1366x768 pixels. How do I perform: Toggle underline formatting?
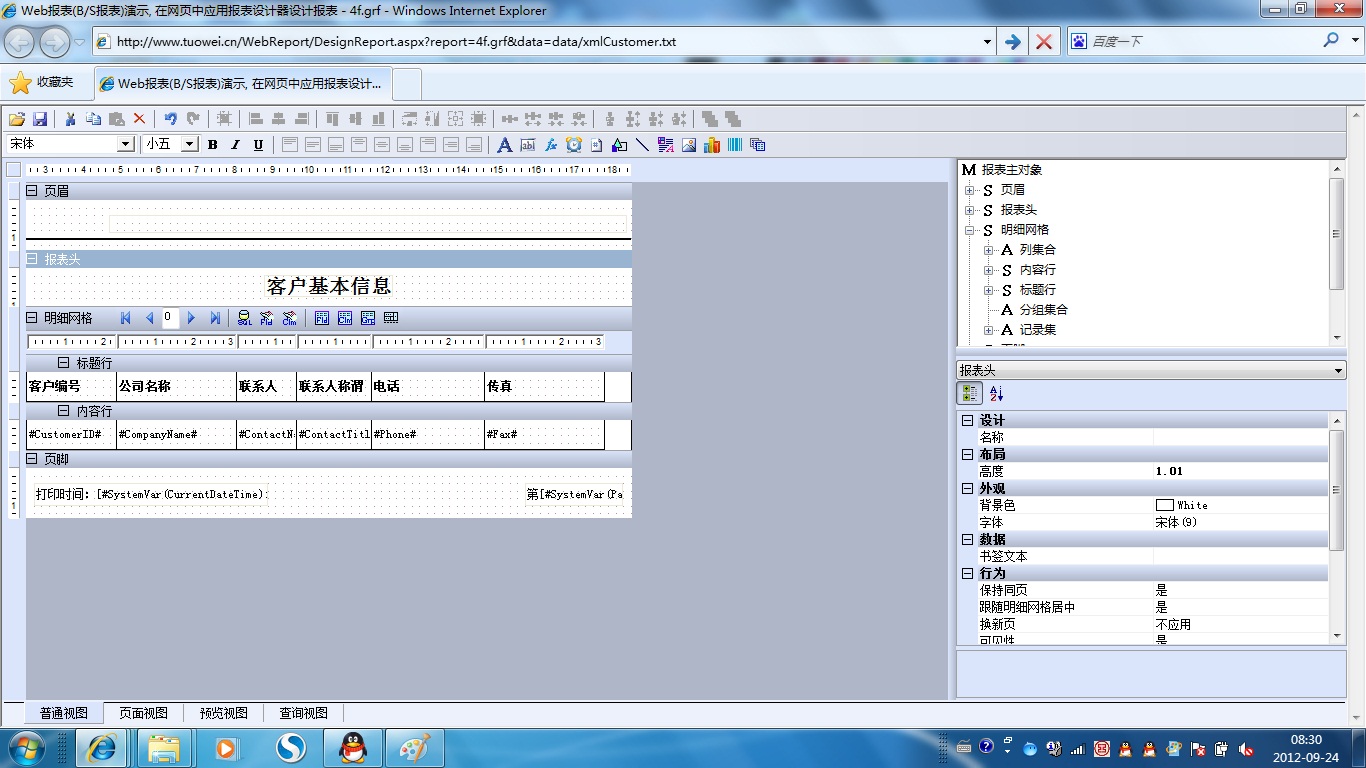point(258,145)
